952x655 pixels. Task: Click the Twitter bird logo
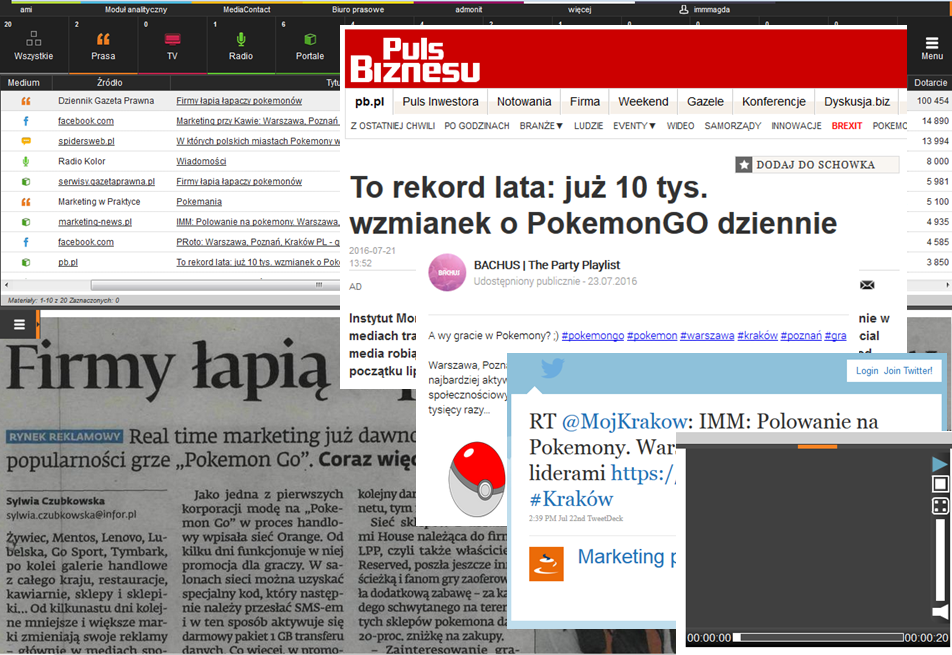pyautogui.click(x=552, y=368)
